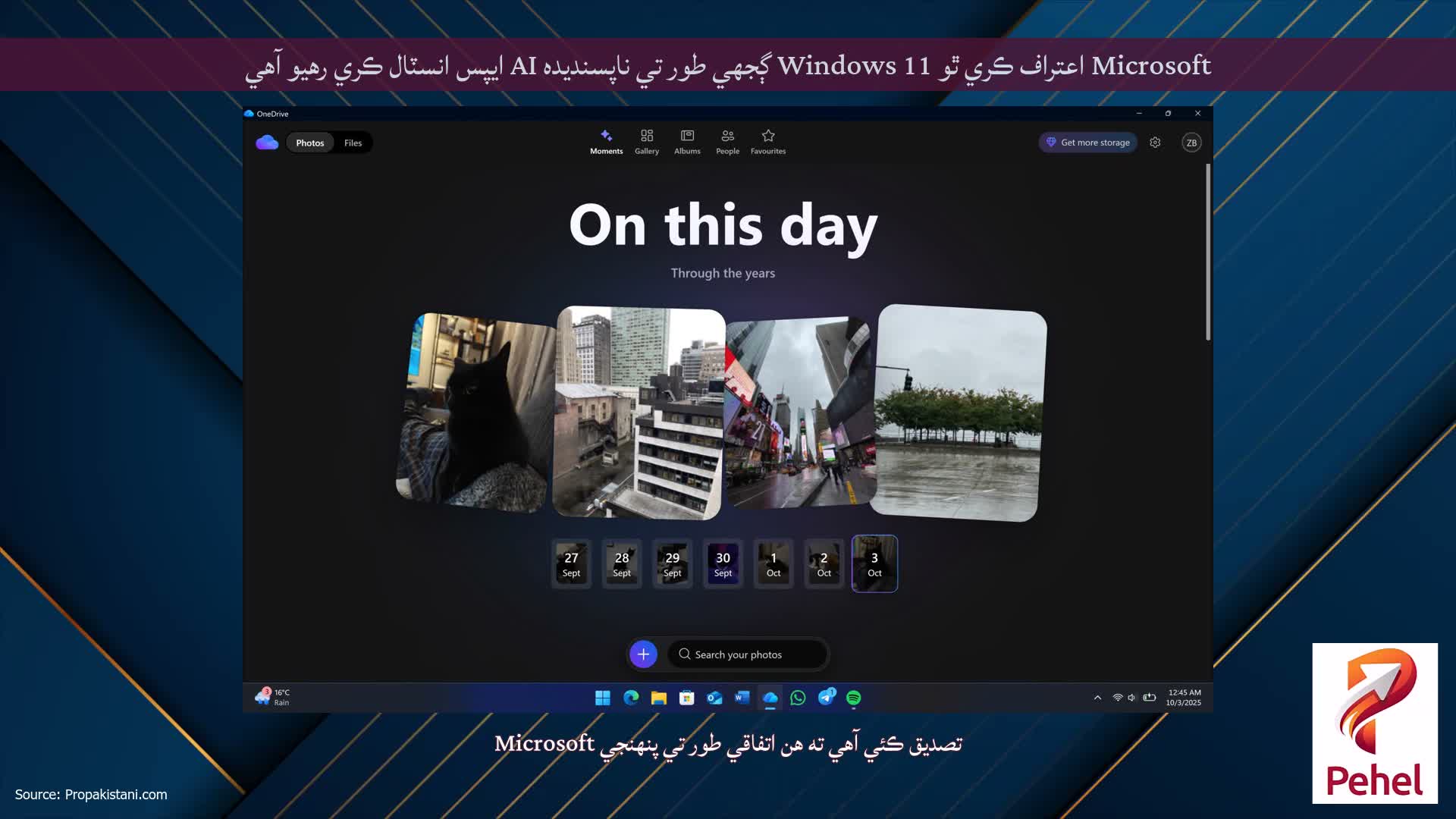Open OneDrive settings gear

pyautogui.click(x=1155, y=143)
